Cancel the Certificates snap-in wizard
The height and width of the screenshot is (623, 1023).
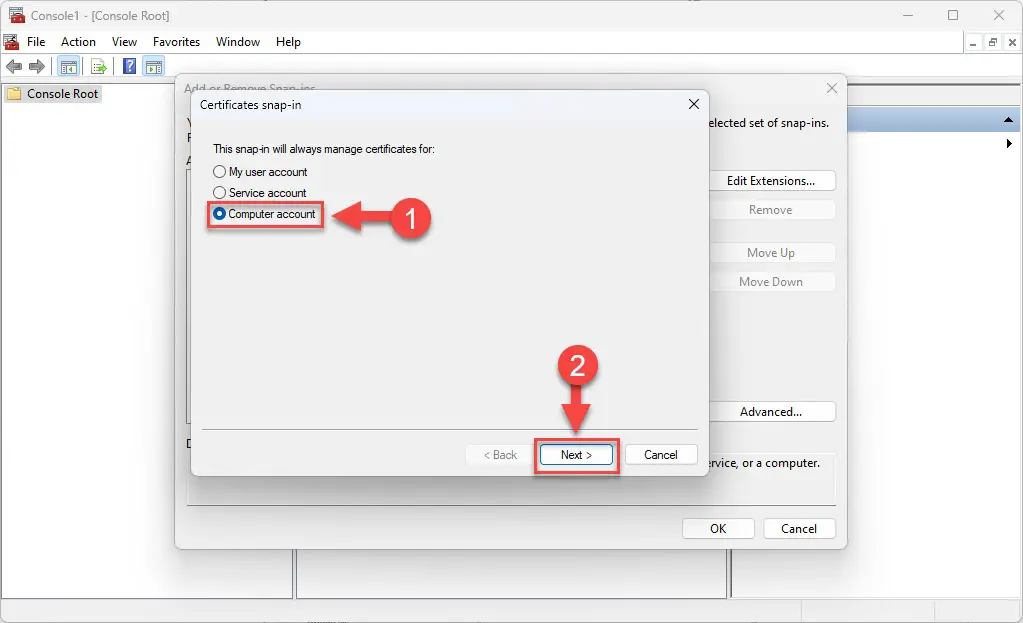tap(660, 455)
